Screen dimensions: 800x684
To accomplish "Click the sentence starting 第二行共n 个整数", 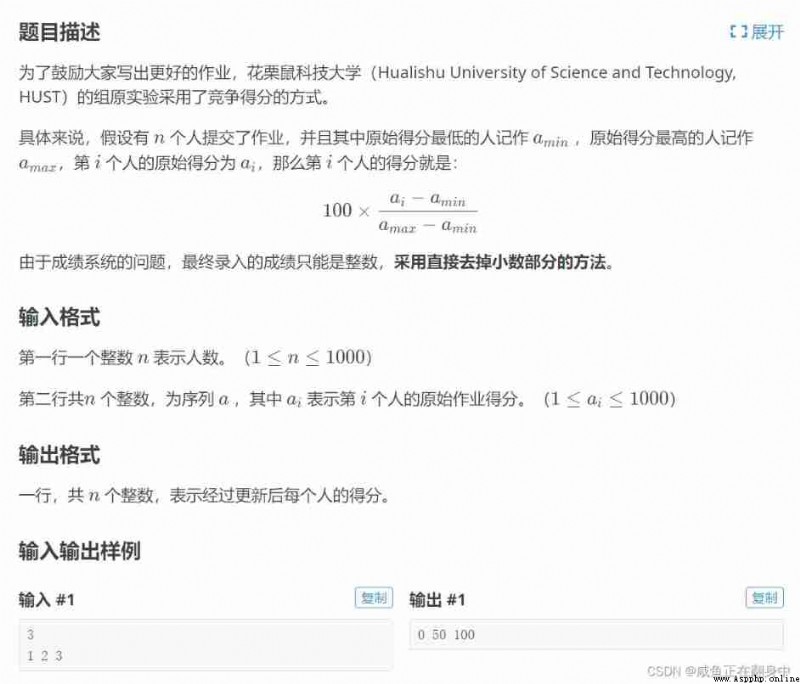I will (347, 398).
